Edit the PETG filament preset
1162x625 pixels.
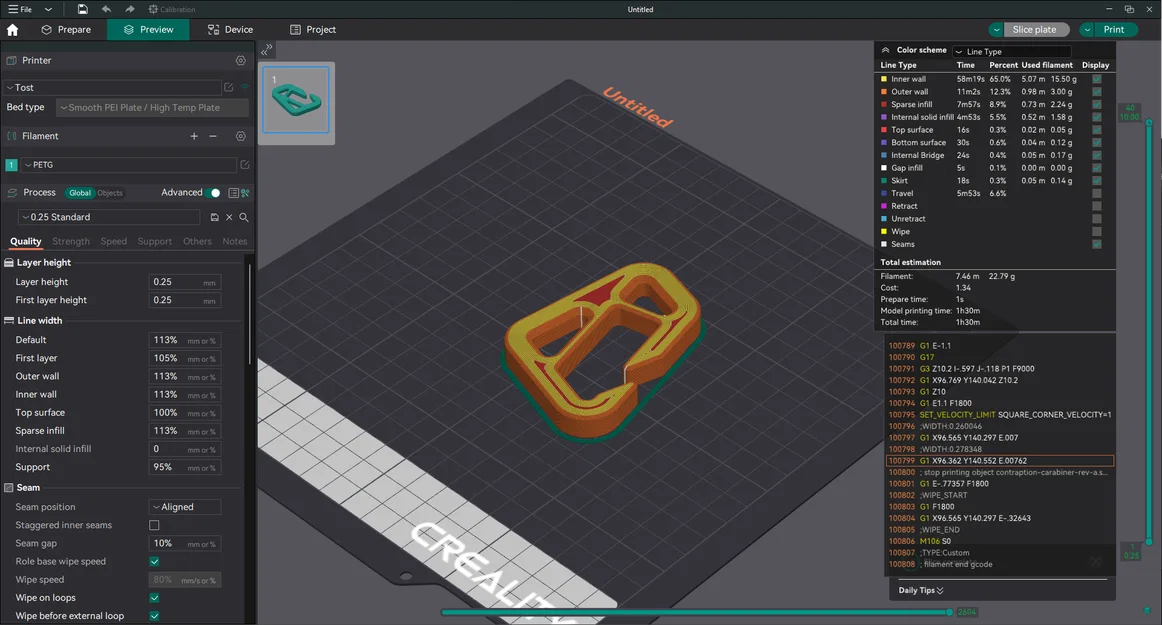[x=245, y=165]
